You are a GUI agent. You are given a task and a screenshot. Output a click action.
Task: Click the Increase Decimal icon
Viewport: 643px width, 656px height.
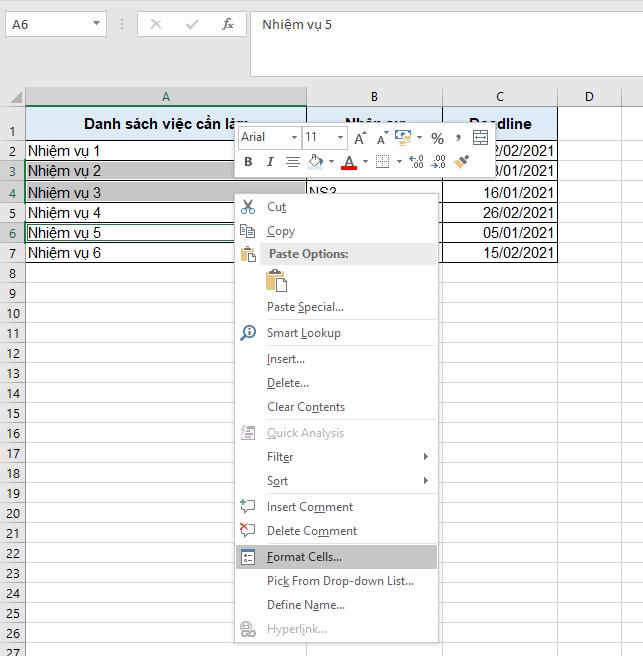(x=416, y=162)
